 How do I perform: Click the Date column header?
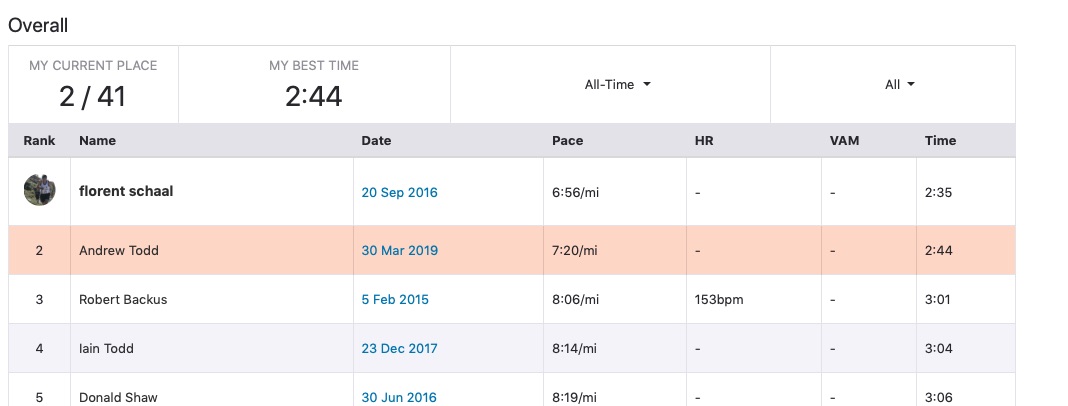point(376,141)
